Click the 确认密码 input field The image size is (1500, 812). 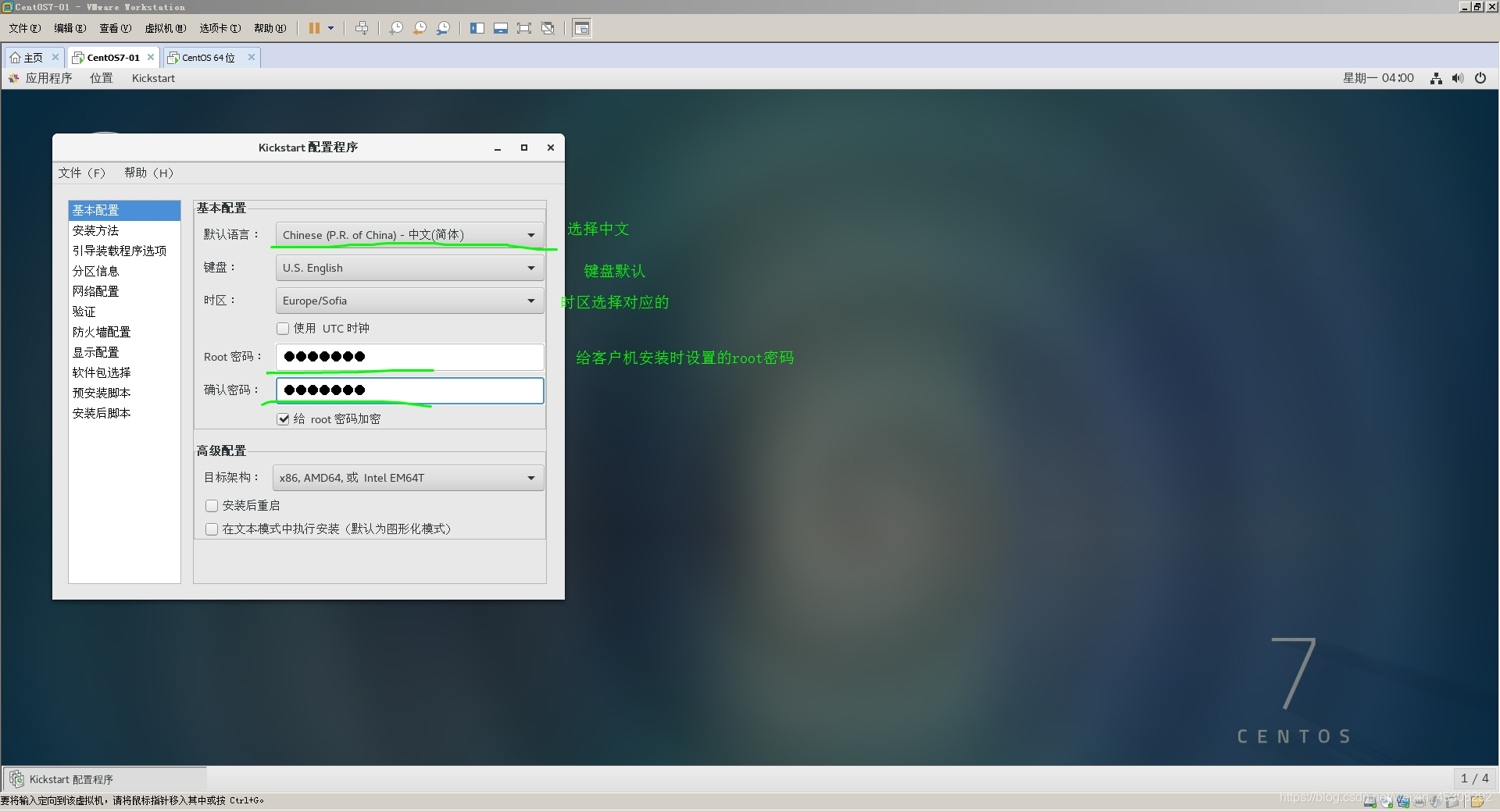point(409,390)
